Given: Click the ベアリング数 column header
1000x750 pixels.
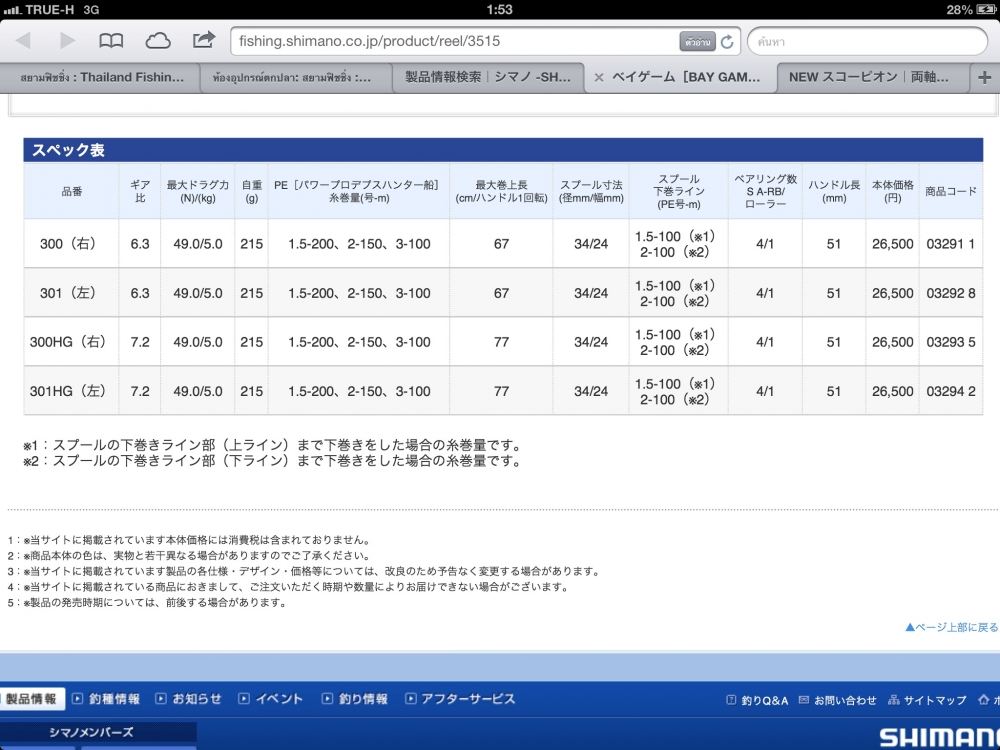Looking at the screenshot, I should [x=765, y=191].
